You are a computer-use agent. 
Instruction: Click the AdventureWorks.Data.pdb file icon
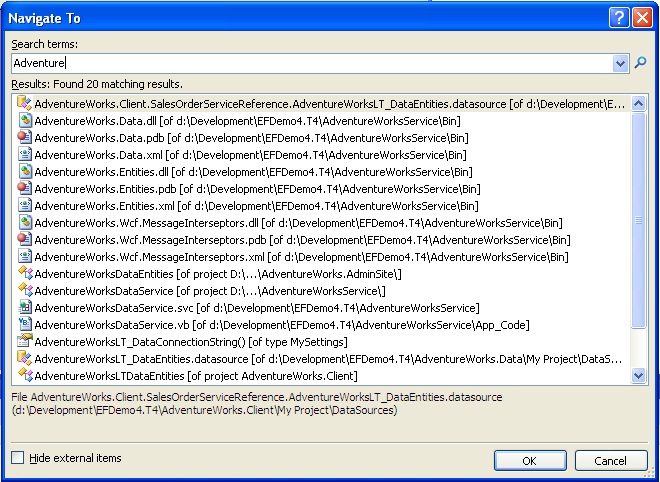(25, 138)
